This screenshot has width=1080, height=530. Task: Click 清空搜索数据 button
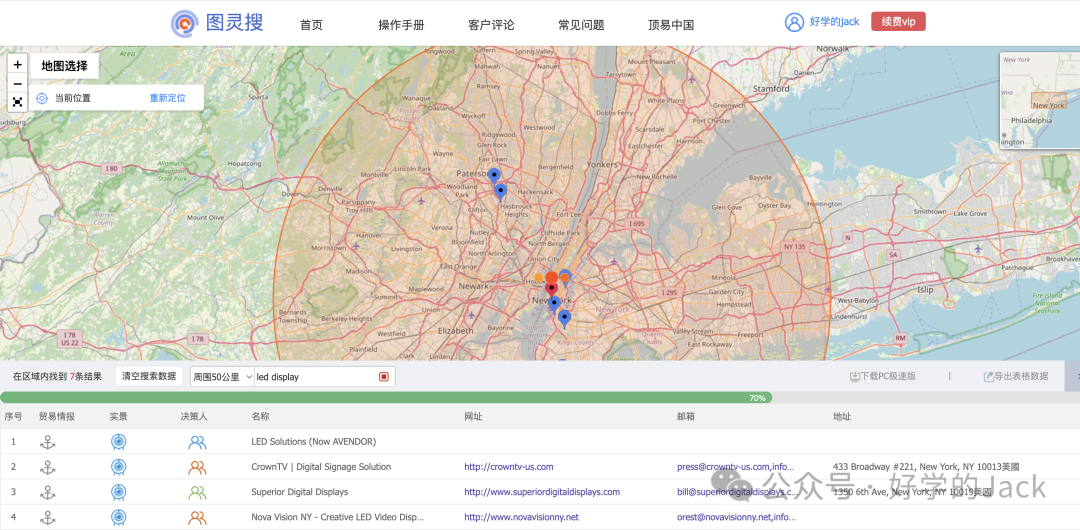coord(149,376)
